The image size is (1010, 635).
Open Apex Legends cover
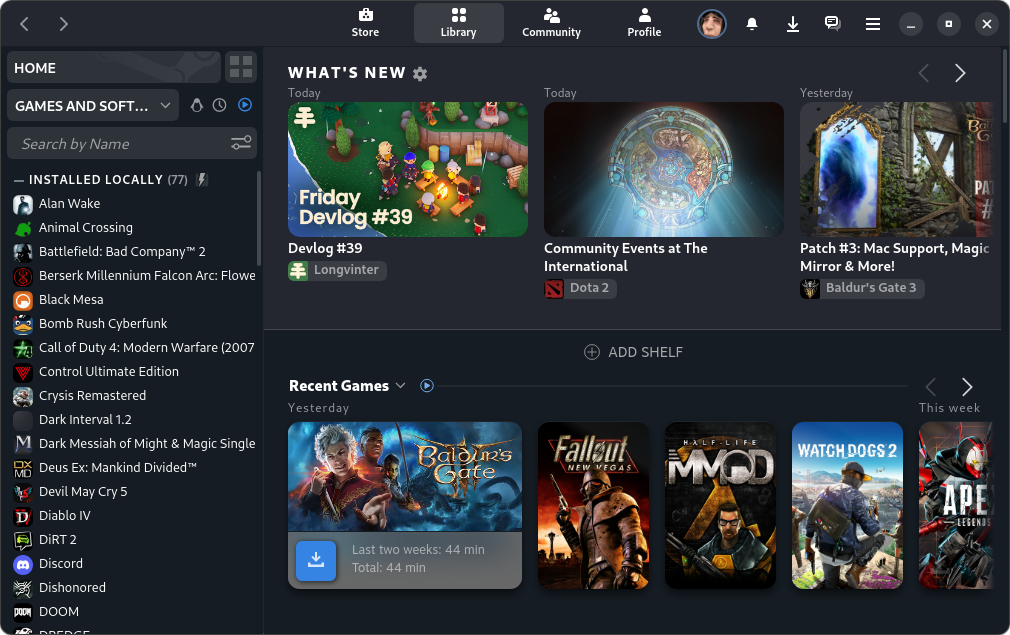click(956, 505)
